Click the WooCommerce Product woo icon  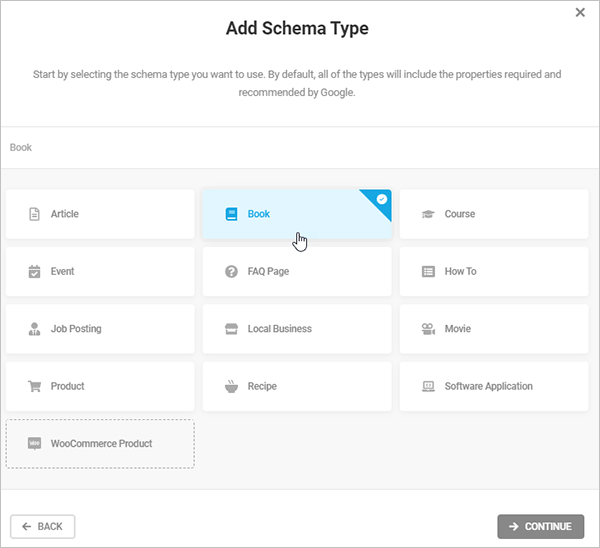click(34, 444)
